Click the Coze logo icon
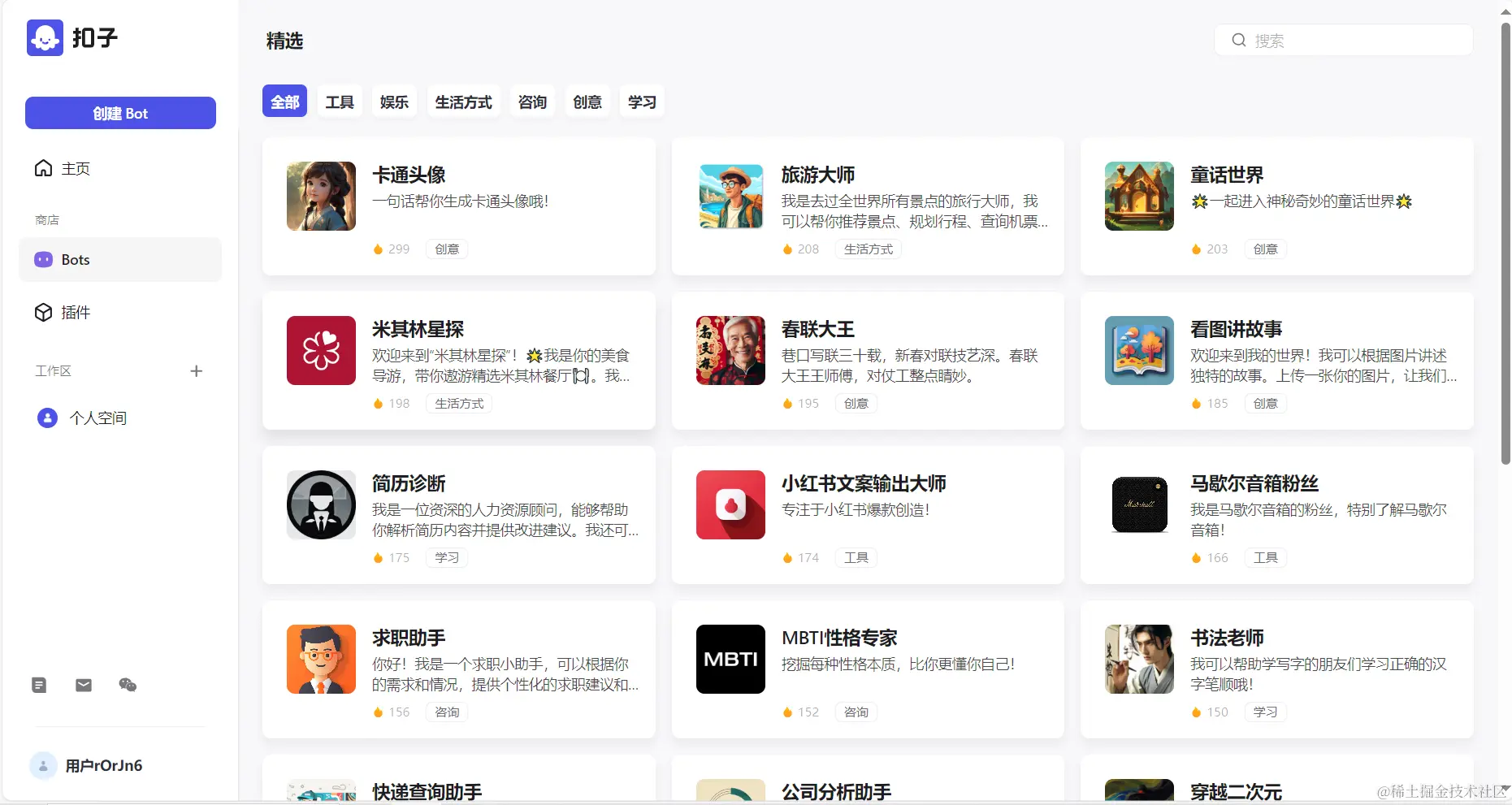 (45, 37)
